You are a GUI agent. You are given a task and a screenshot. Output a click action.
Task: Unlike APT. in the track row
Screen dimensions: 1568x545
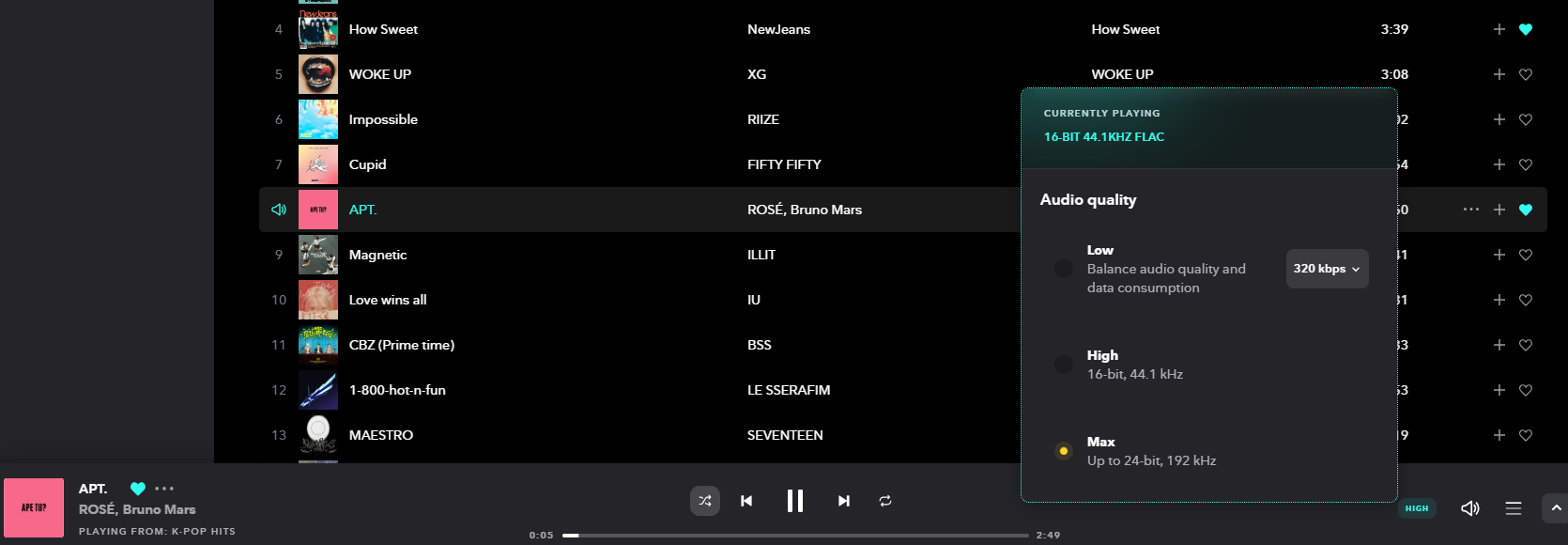(x=1526, y=210)
